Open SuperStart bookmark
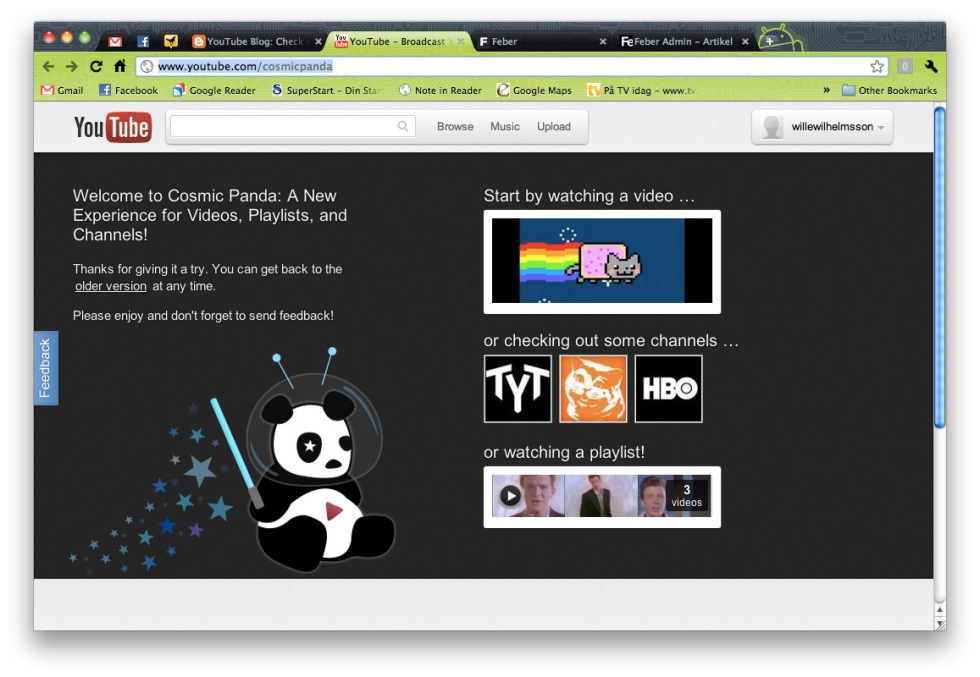This screenshot has height=677, width=980. point(326,91)
